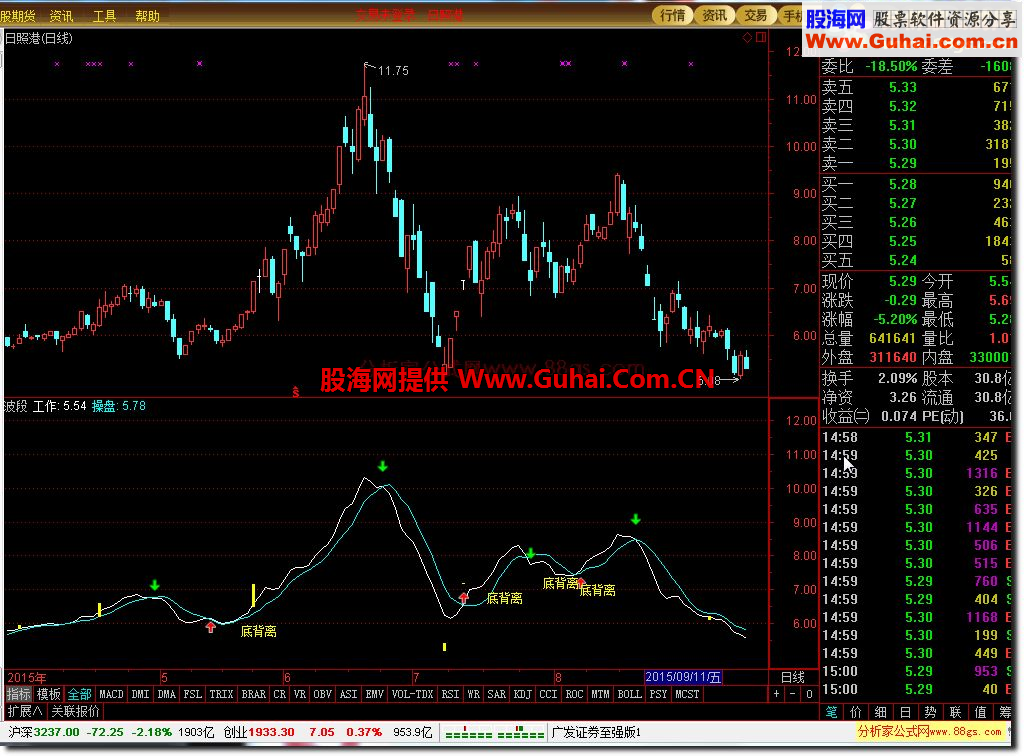Select the 全部 indicator filter
Screen dimensions: 1024x756
tap(80, 694)
